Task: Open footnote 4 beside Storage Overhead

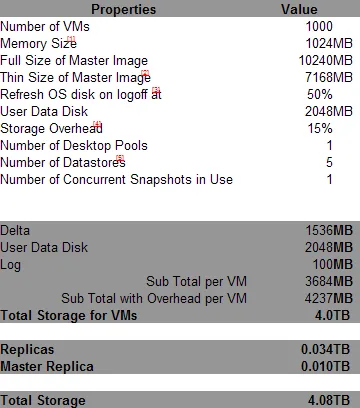Action: click(x=97, y=124)
